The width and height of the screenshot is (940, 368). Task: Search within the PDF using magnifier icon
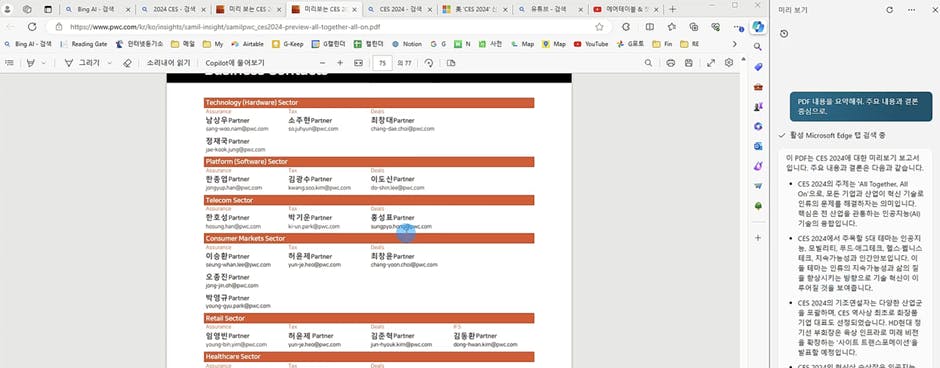click(648, 63)
